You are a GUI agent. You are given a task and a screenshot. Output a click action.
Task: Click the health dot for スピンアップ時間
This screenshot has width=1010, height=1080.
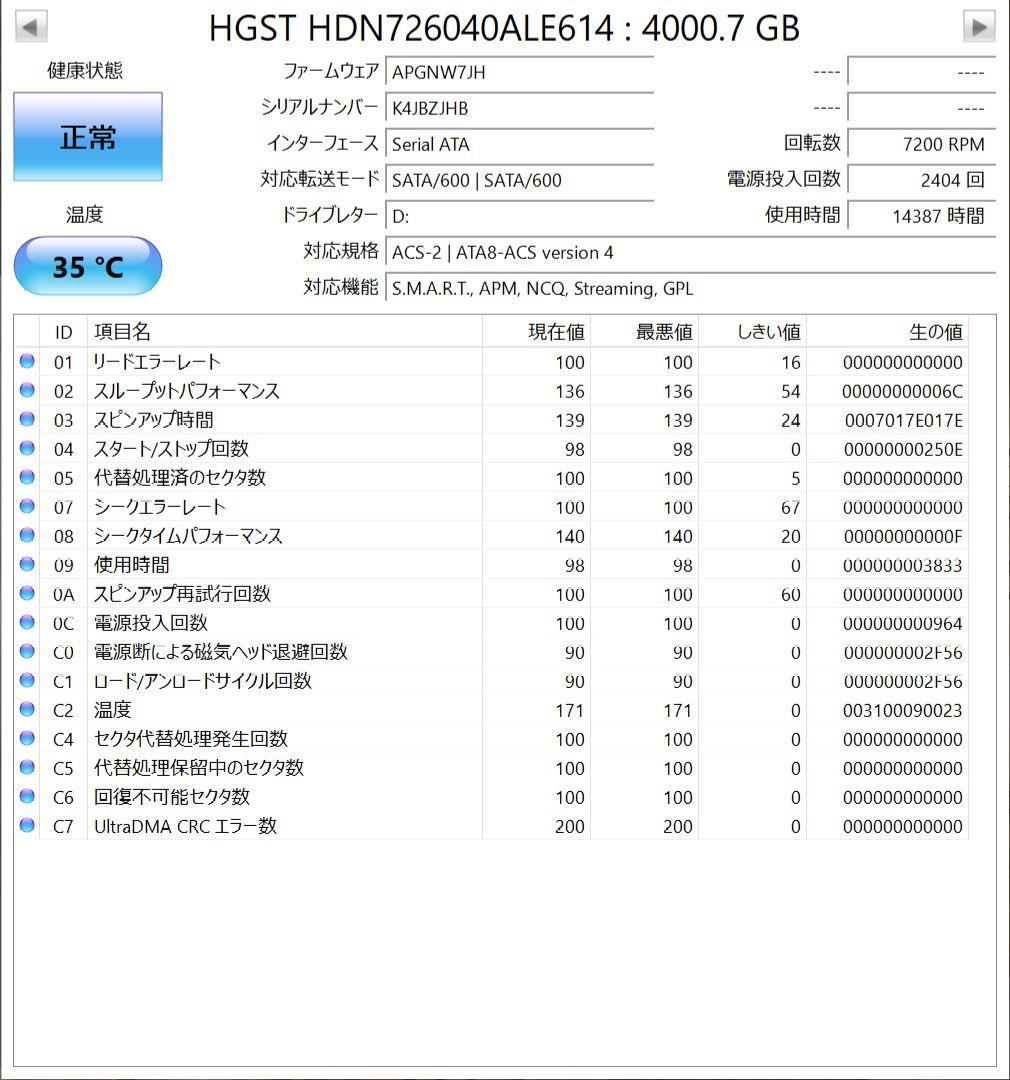[27, 420]
